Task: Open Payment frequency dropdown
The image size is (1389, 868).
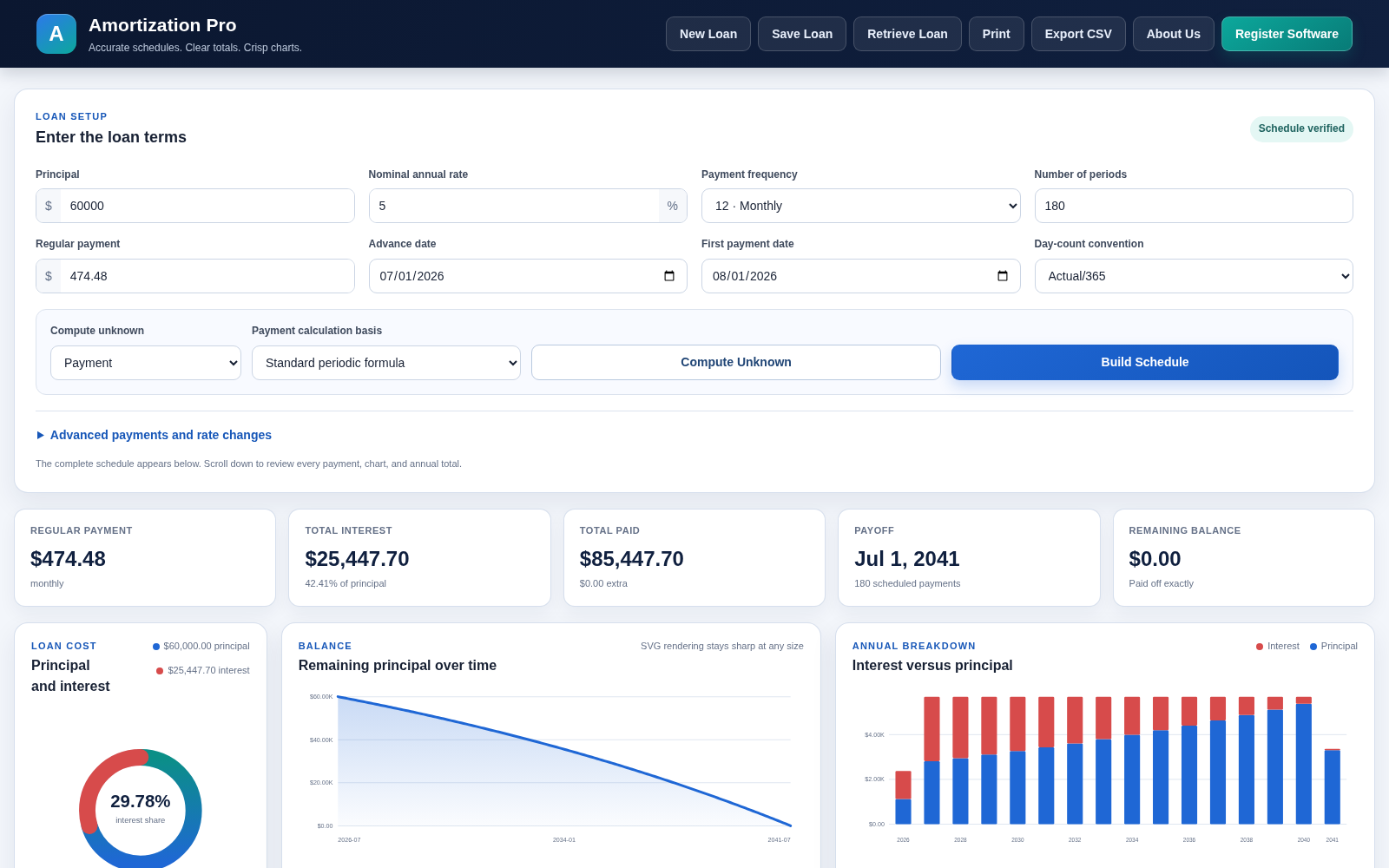Action: click(861, 206)
